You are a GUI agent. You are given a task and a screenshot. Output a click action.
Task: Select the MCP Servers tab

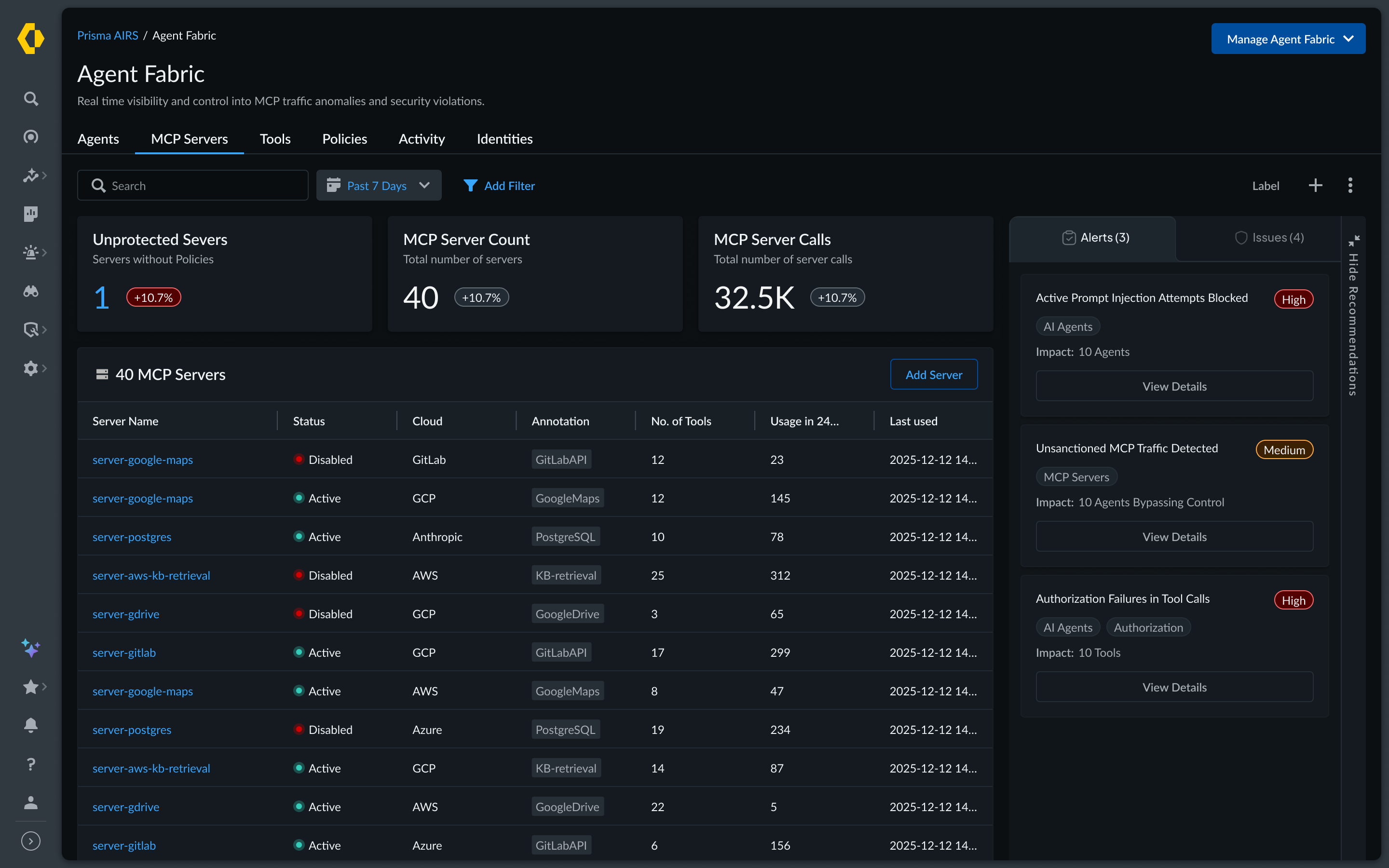(190, 139)
